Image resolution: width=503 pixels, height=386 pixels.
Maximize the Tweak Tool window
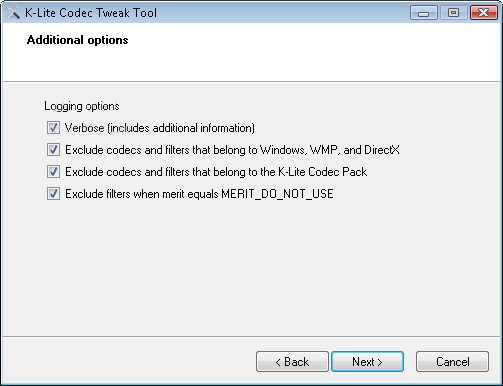[453, 13]
